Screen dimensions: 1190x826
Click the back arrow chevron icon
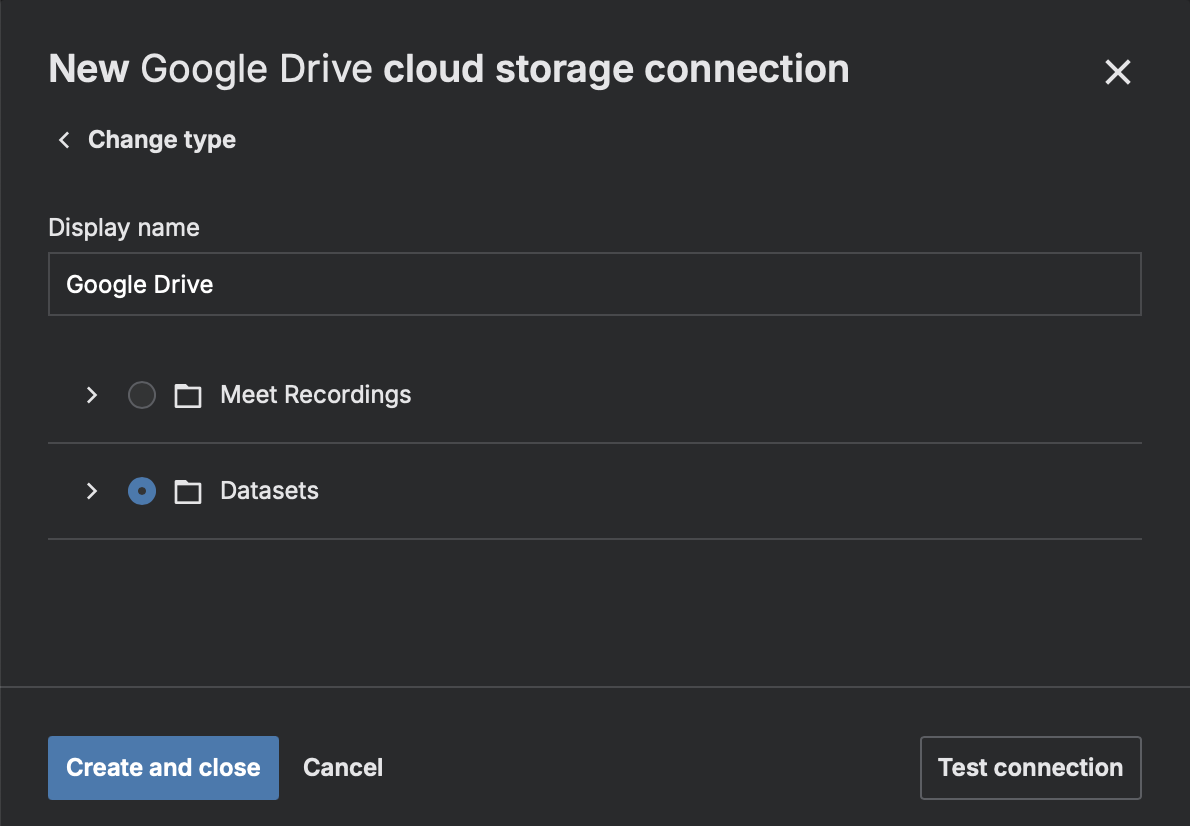[x=63, y=140]
